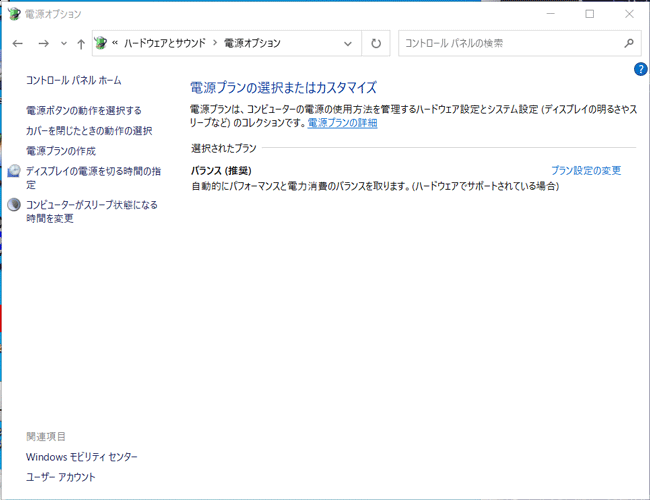Select 電源オプション breadcrumb item

(252, 43)
